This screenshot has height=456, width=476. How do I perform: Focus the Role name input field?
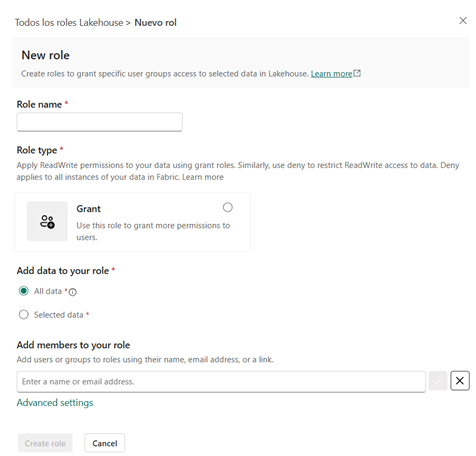pyautogui.click(x=99, y=122)
